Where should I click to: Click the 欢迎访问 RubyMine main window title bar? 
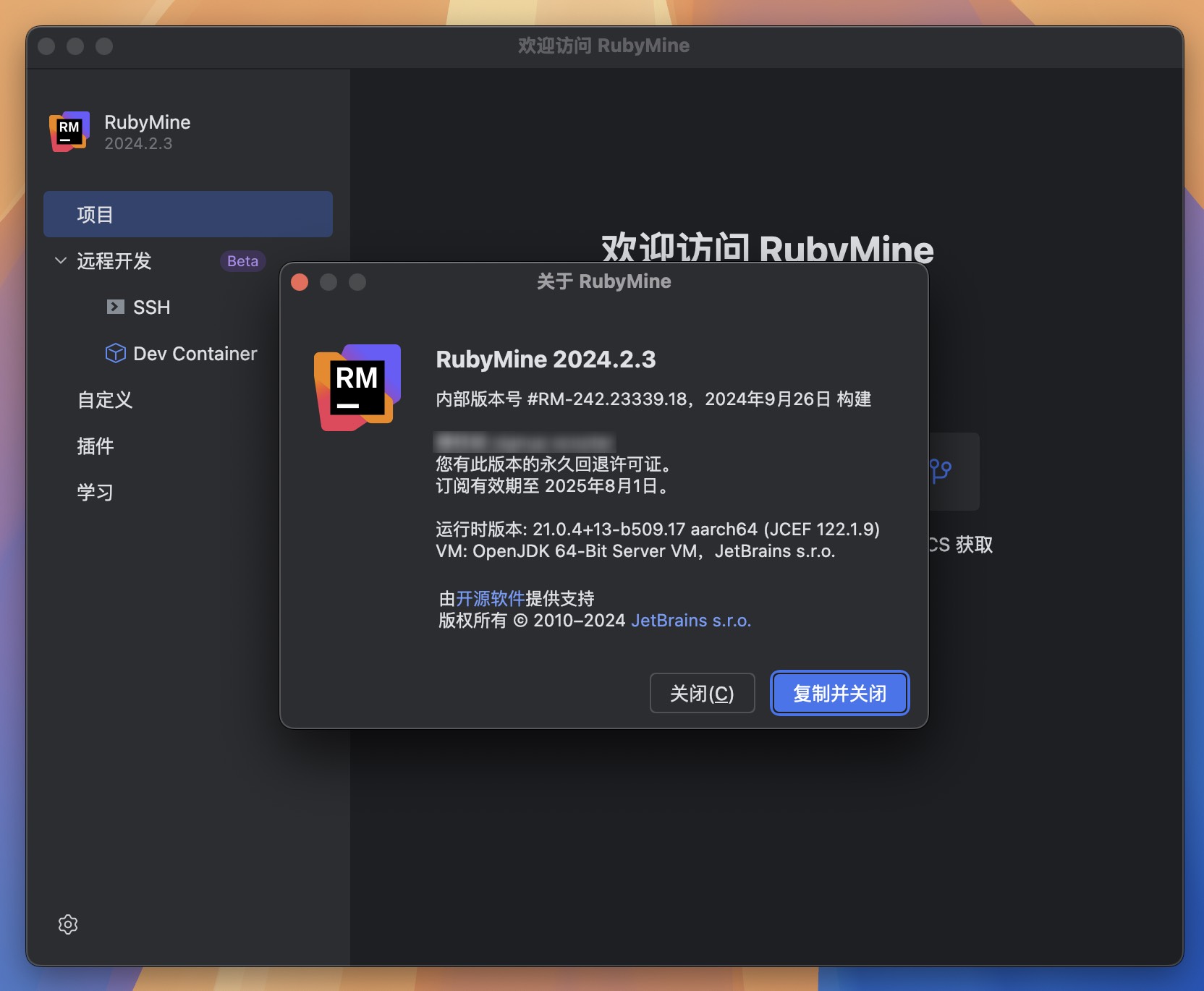603,46
